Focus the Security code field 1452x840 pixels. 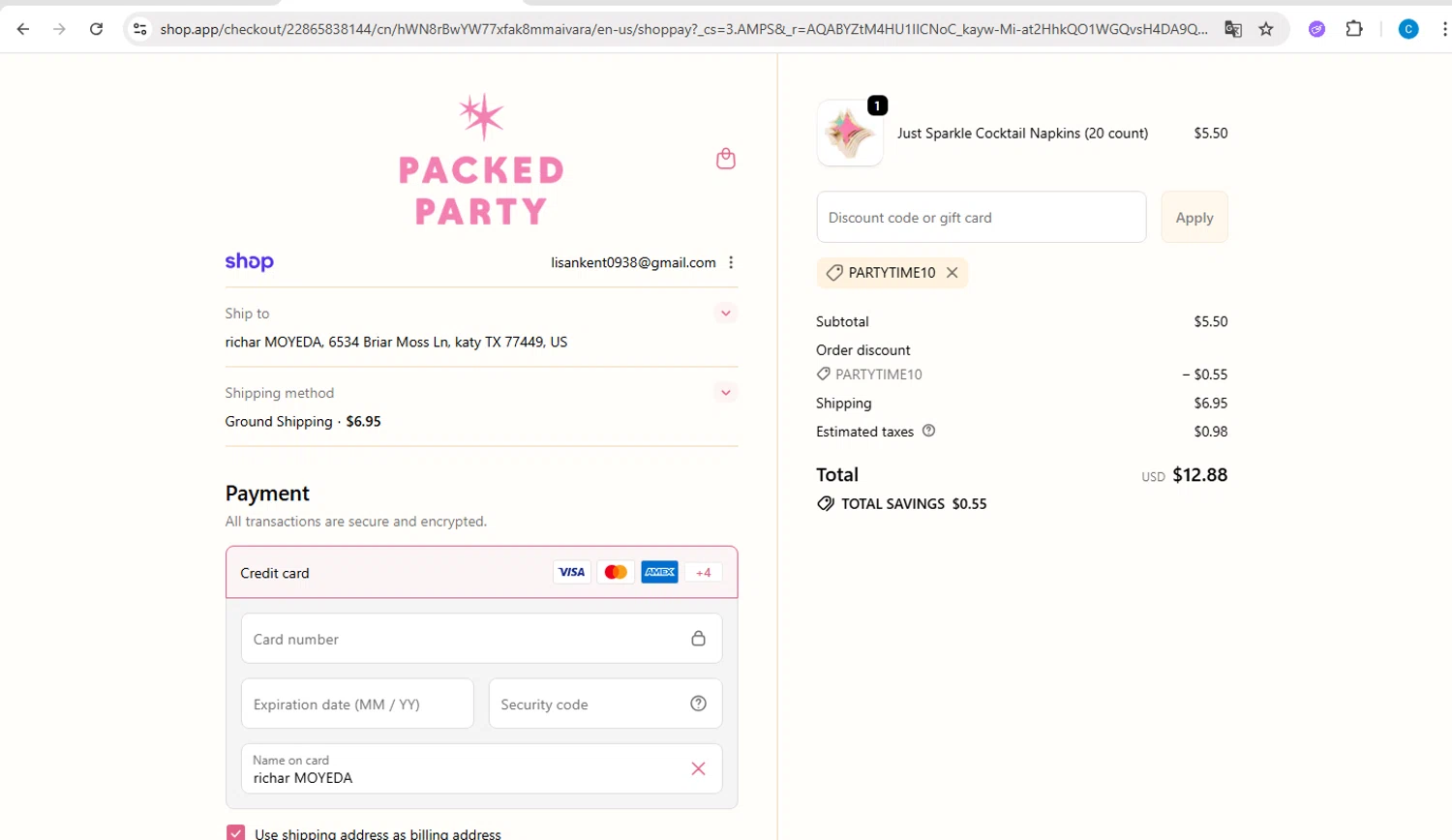click(x=606, y=705)
